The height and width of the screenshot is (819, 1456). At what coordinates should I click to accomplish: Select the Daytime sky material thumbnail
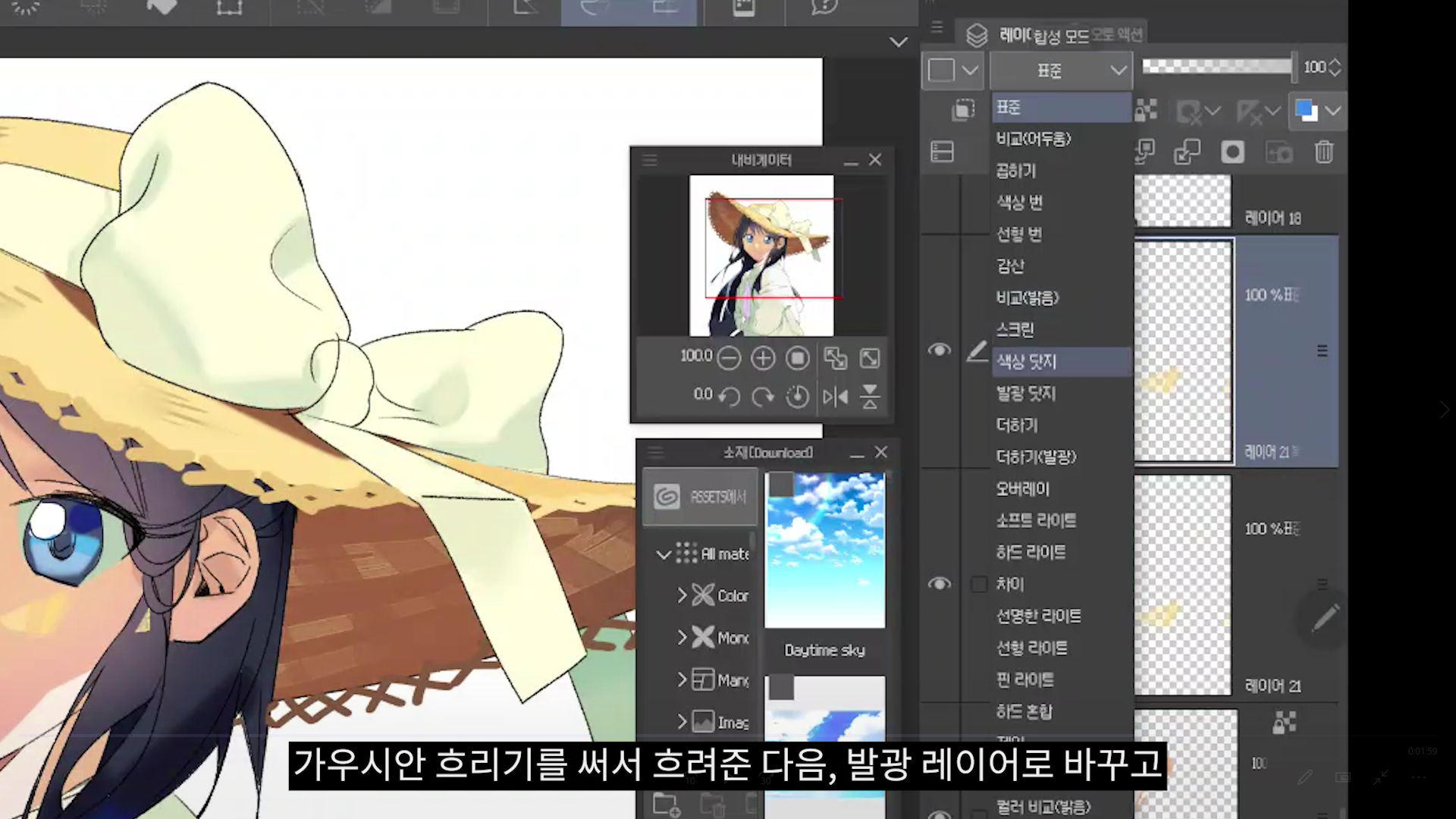824,551
